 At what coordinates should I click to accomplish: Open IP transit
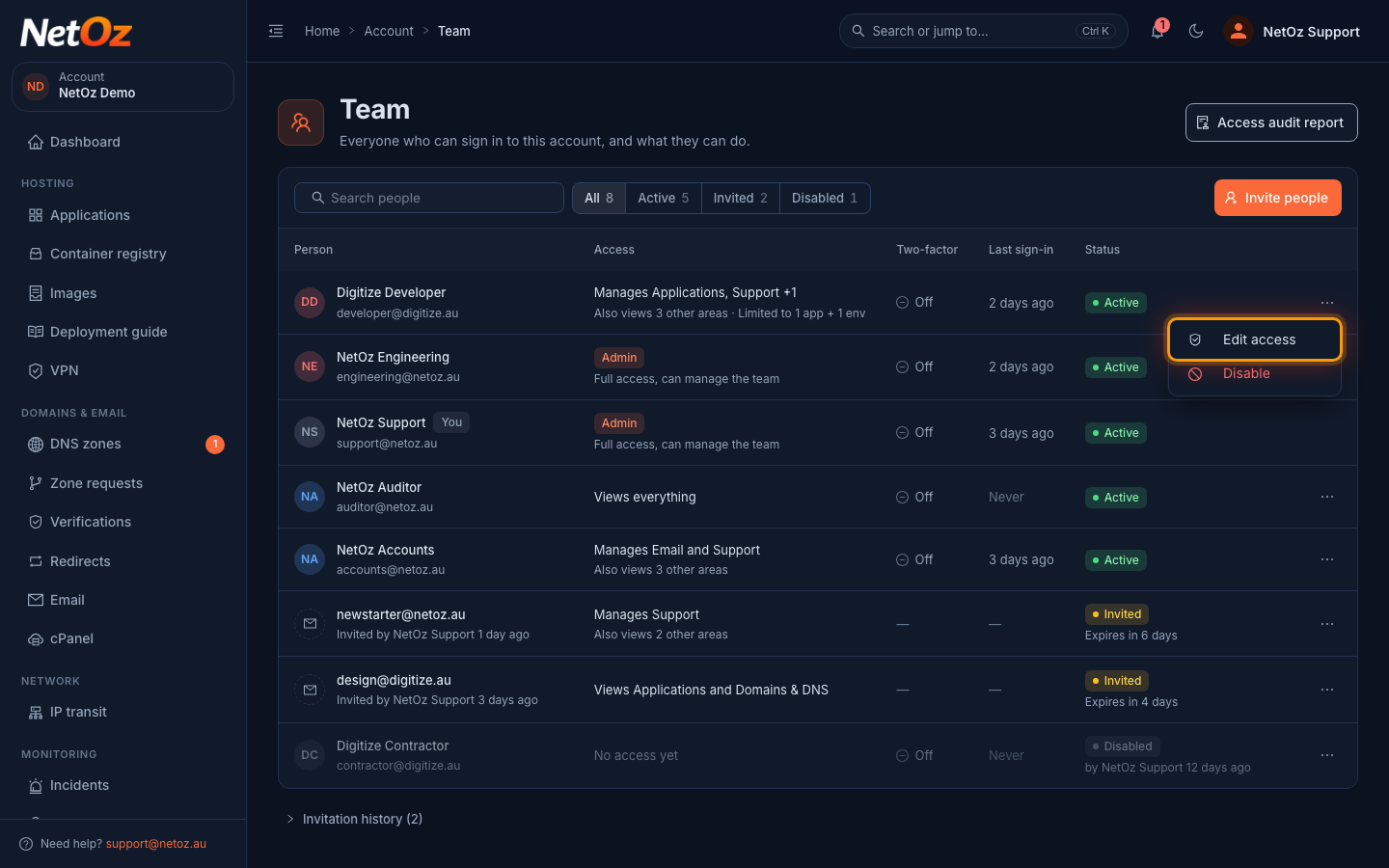pyautogui.click(x=123, y=712)
